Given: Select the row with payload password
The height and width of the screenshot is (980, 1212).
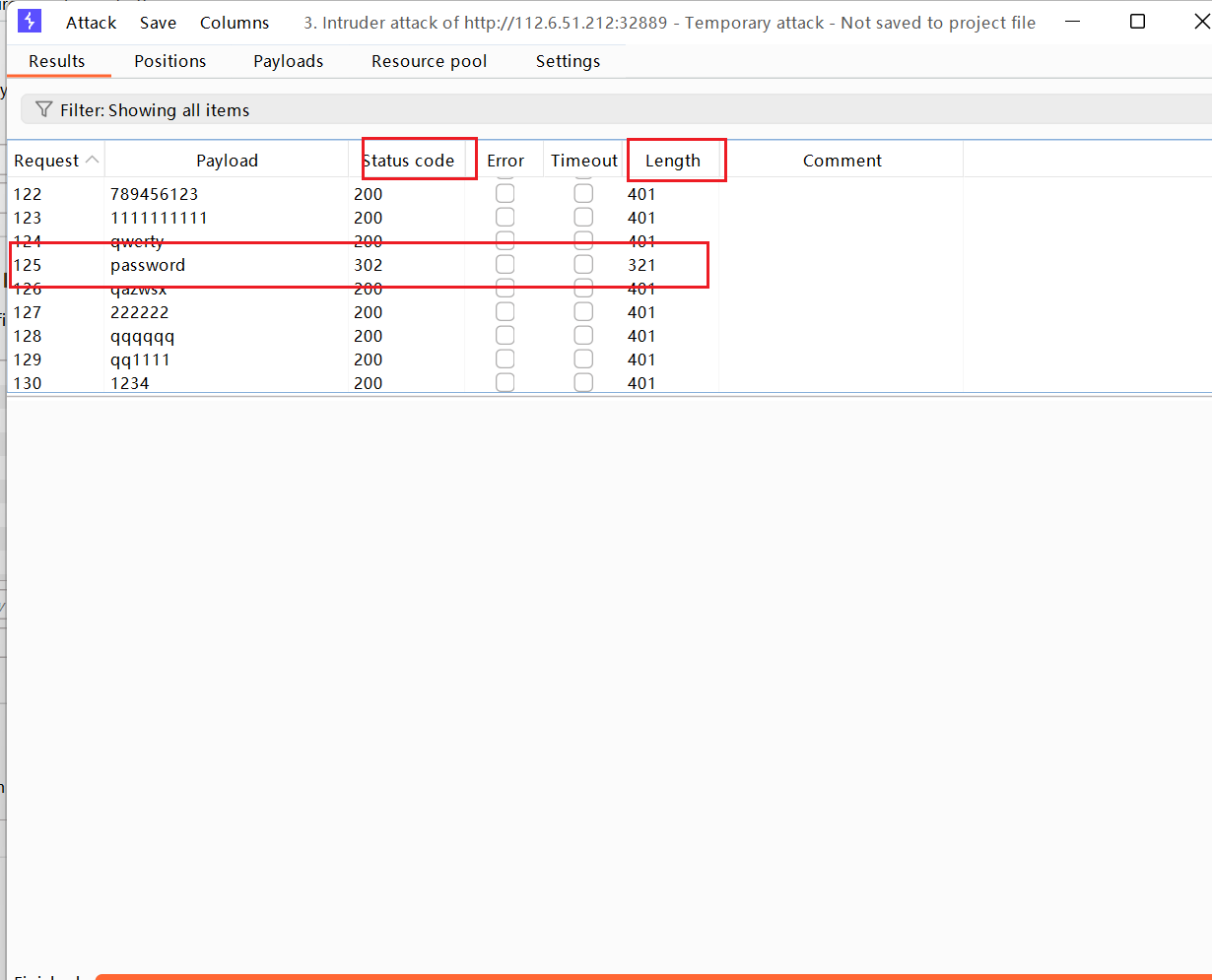Looking at the screenshot, I should (x=148, y=265).
